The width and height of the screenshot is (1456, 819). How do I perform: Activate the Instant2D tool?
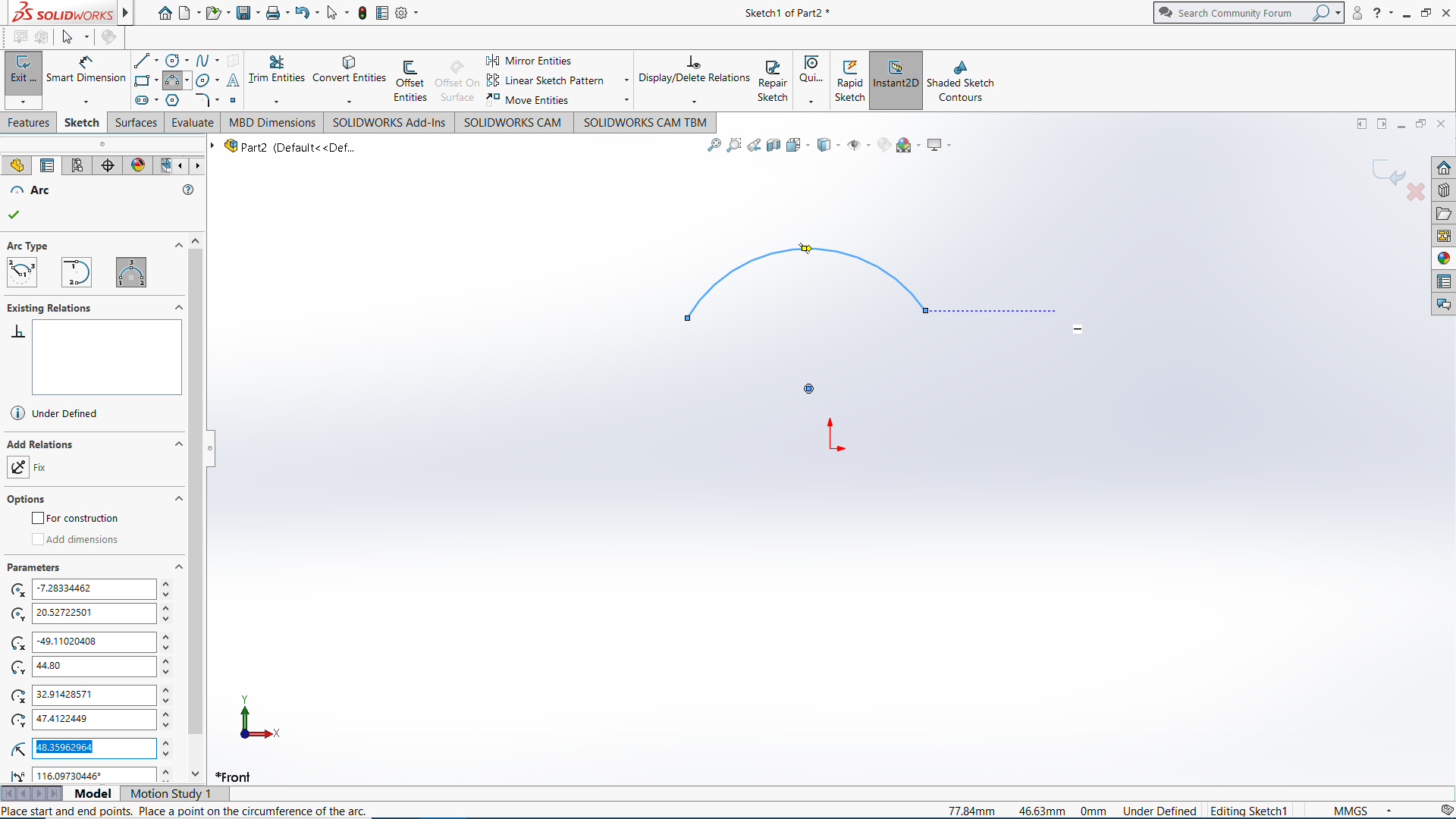896,80
